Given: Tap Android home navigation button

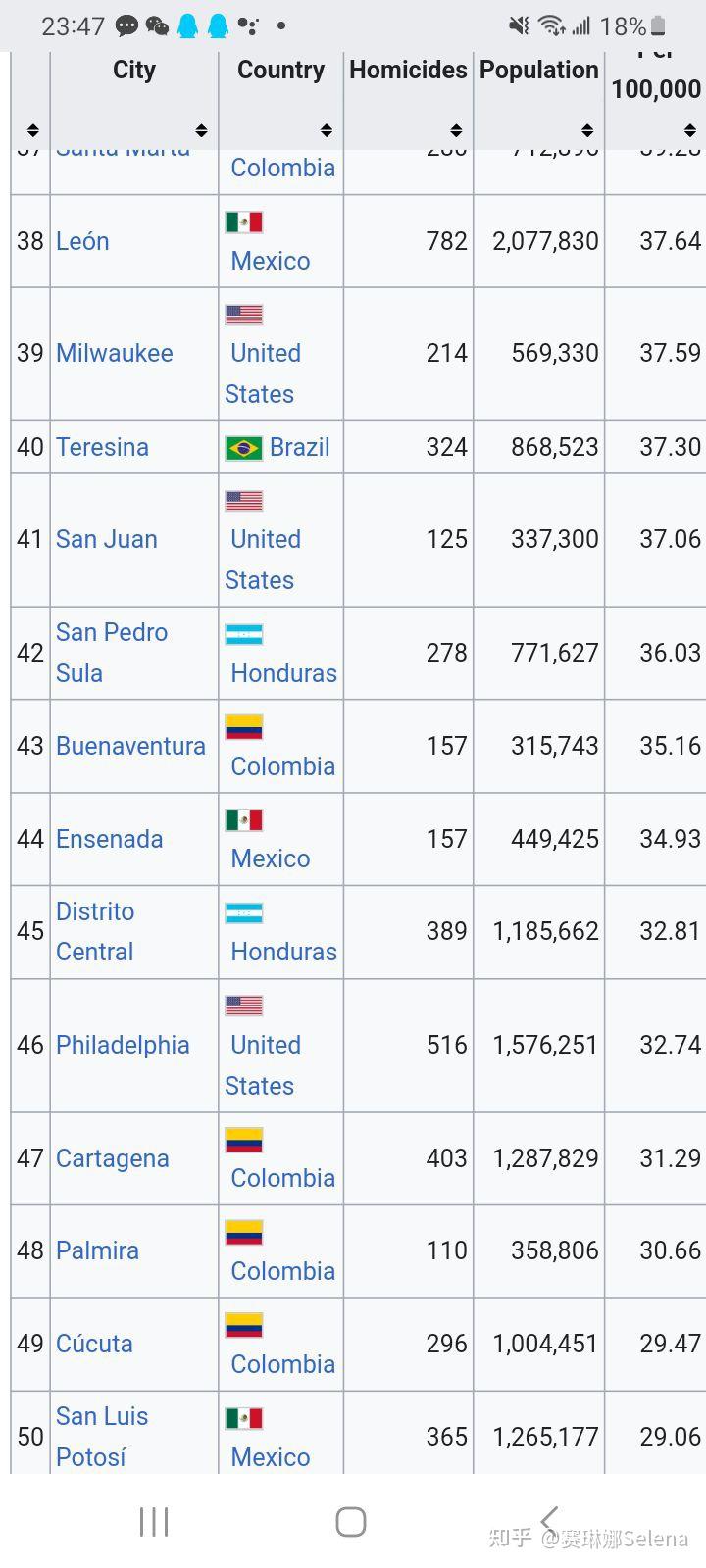Looking at the screenshot, I should coord(351,1522).
